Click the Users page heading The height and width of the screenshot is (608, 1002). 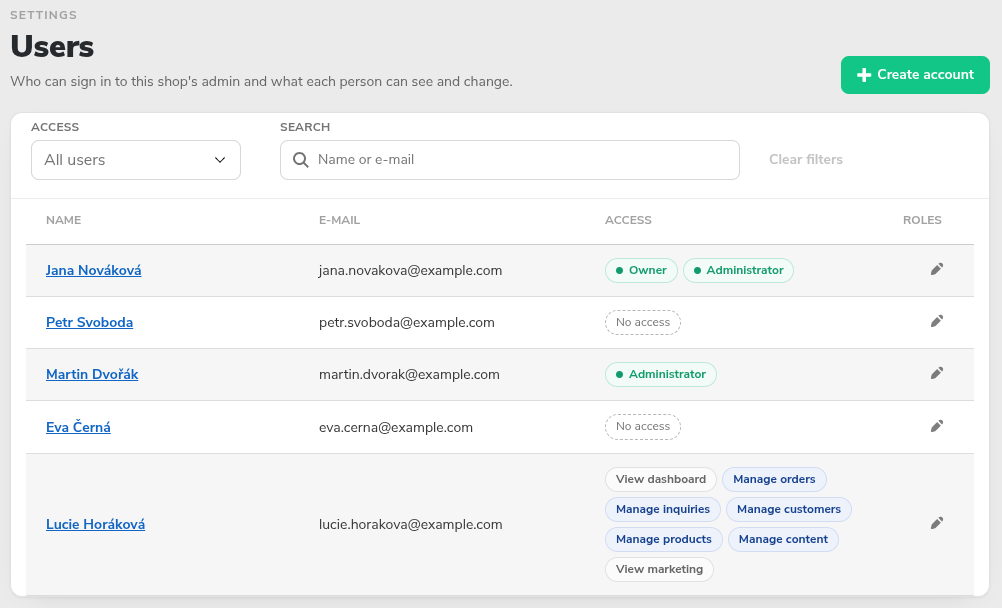pyautogui.click(x=52, y=47)
